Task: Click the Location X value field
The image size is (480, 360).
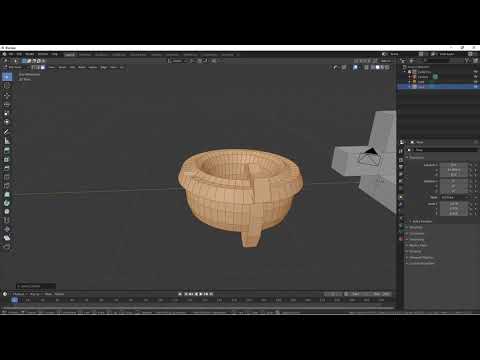Action: [454, 165]
